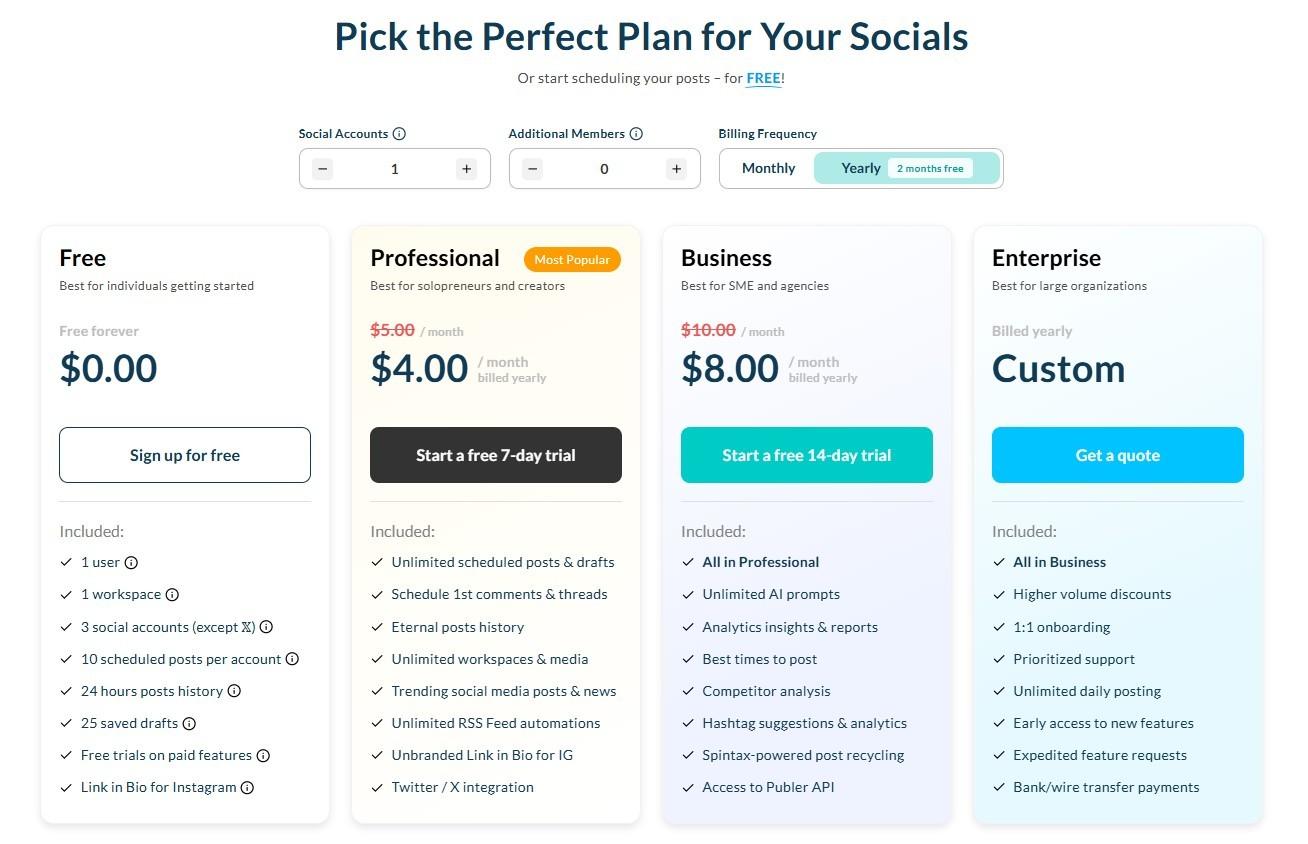Image resolution: width=1308 pixels, height=844 pixels.
Task: Start the free 14-day Business trial
Action: pos(806,454)
